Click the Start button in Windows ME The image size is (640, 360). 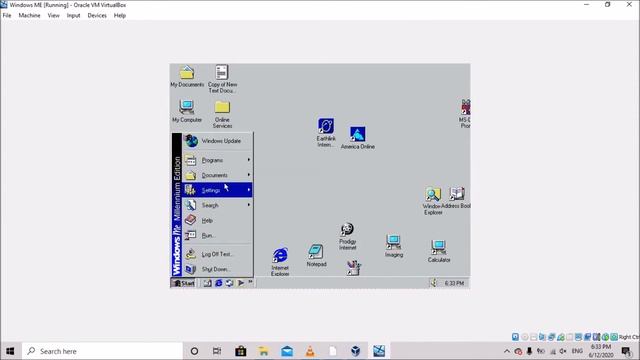(183, 283)
